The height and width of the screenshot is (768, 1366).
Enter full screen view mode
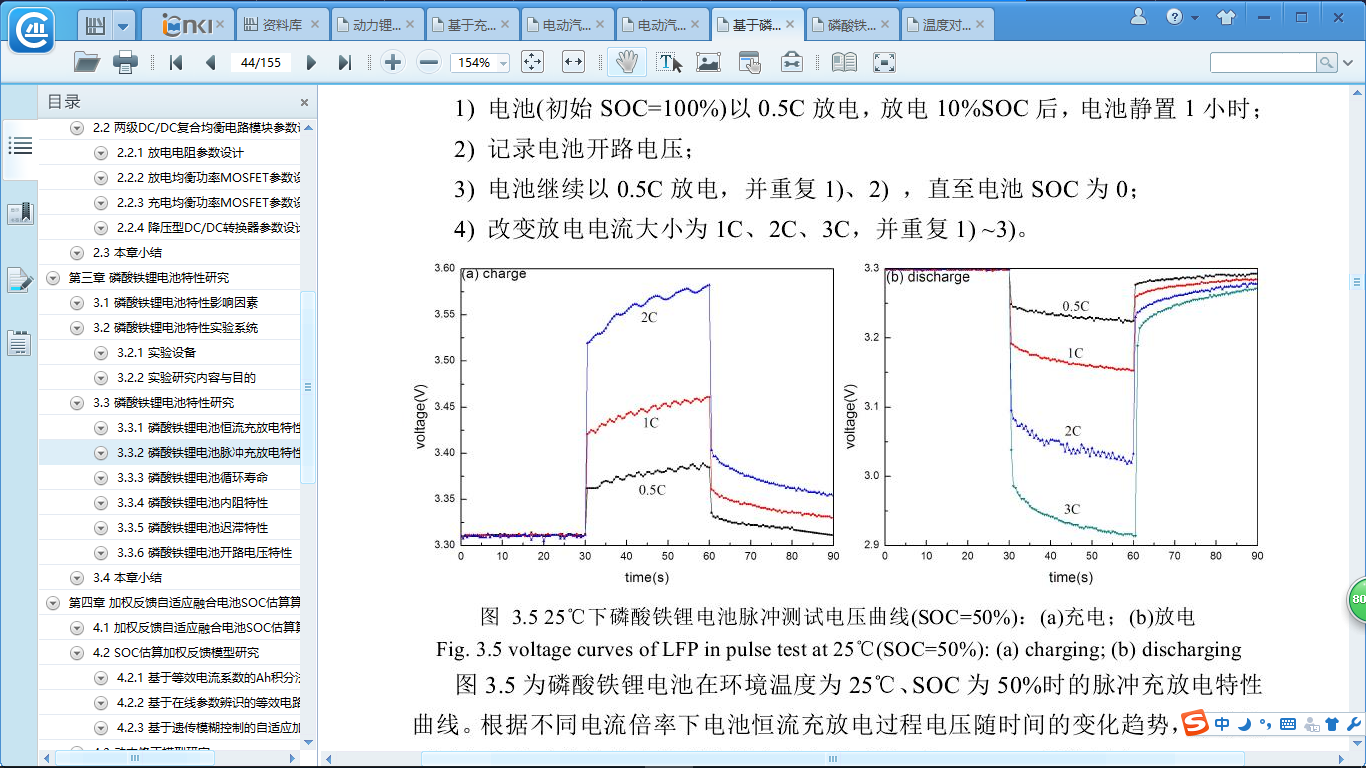coord(884,62)
